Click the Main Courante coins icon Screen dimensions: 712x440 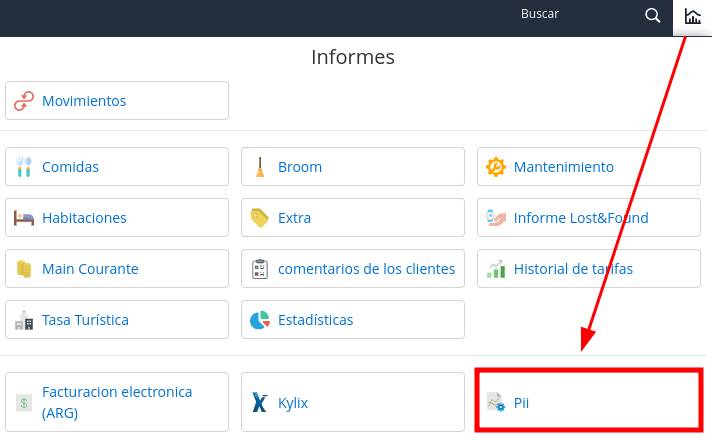[x=24, y=269]
